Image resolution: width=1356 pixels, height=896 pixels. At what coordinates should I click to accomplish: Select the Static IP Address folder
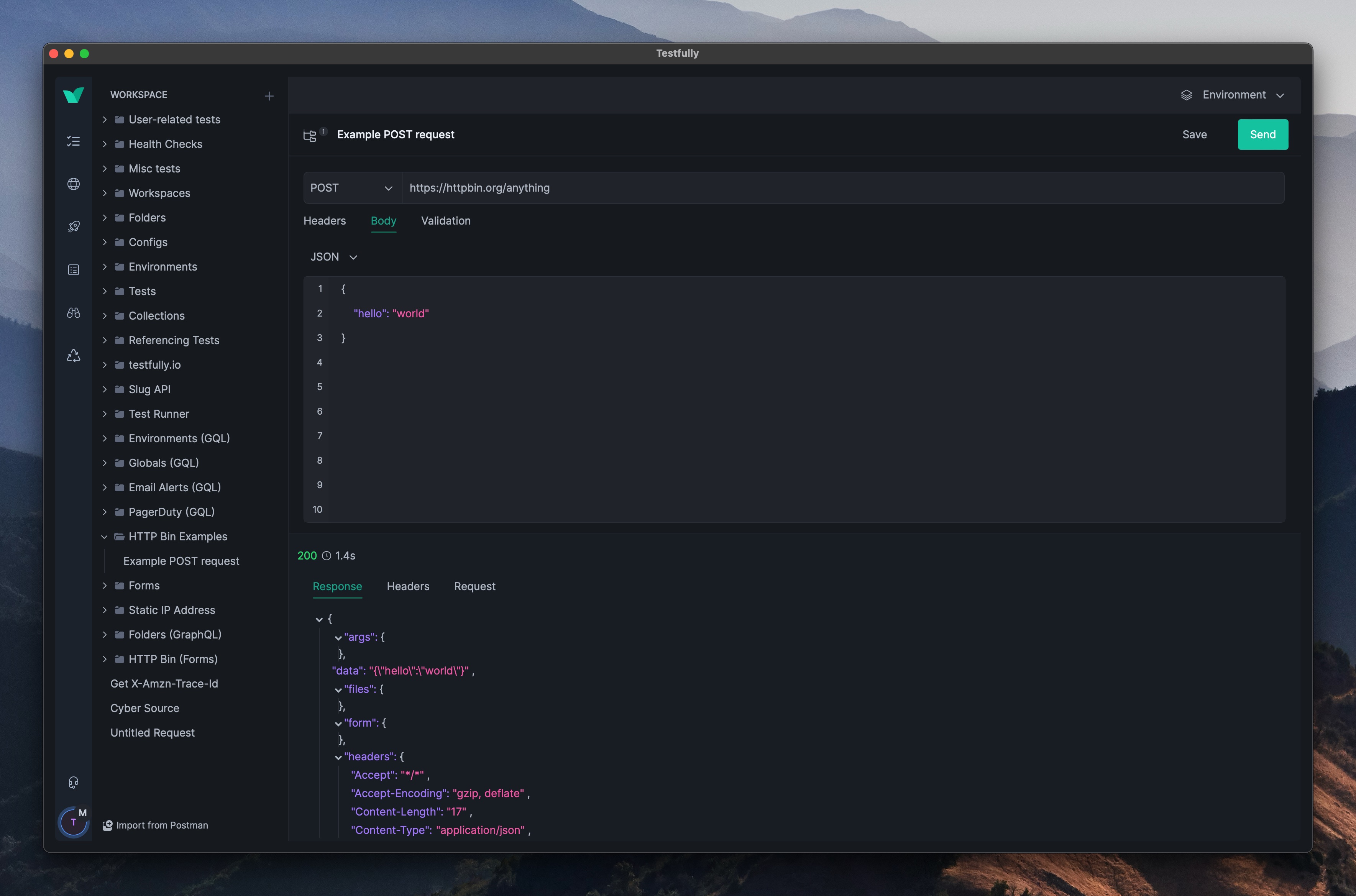point(171,610)
